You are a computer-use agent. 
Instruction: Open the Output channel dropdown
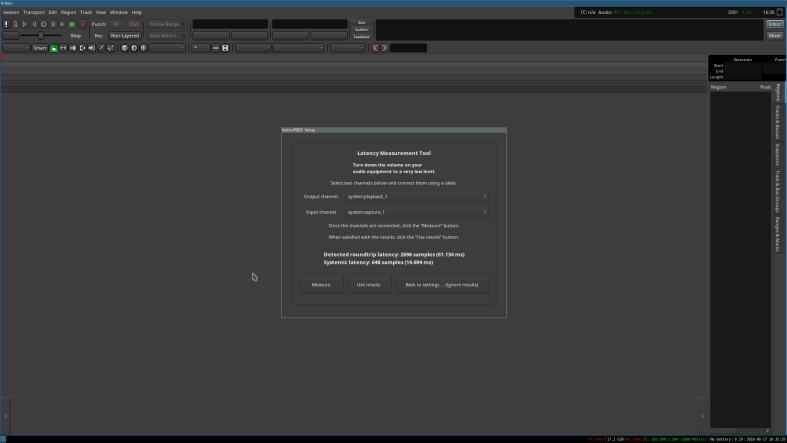tap(415, 197)
